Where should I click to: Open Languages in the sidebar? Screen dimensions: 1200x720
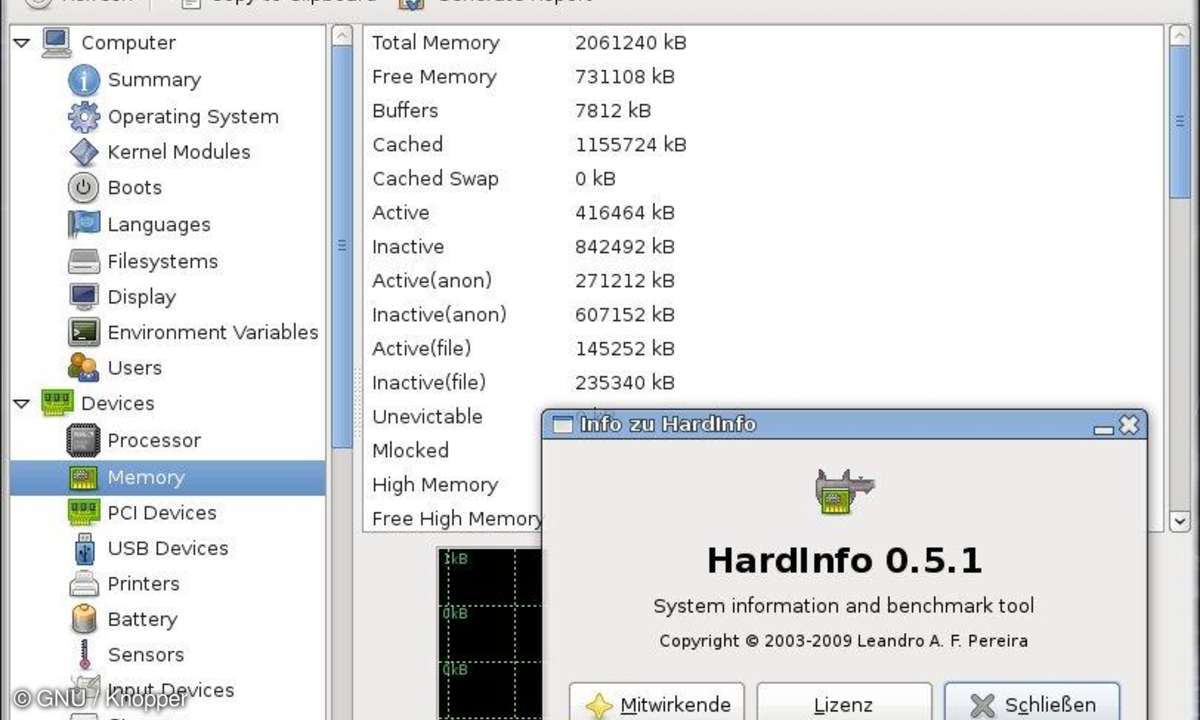(159, 225)
